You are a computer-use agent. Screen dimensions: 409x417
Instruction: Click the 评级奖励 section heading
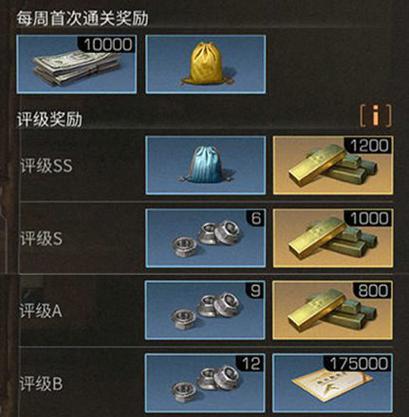tap(50, 119)
